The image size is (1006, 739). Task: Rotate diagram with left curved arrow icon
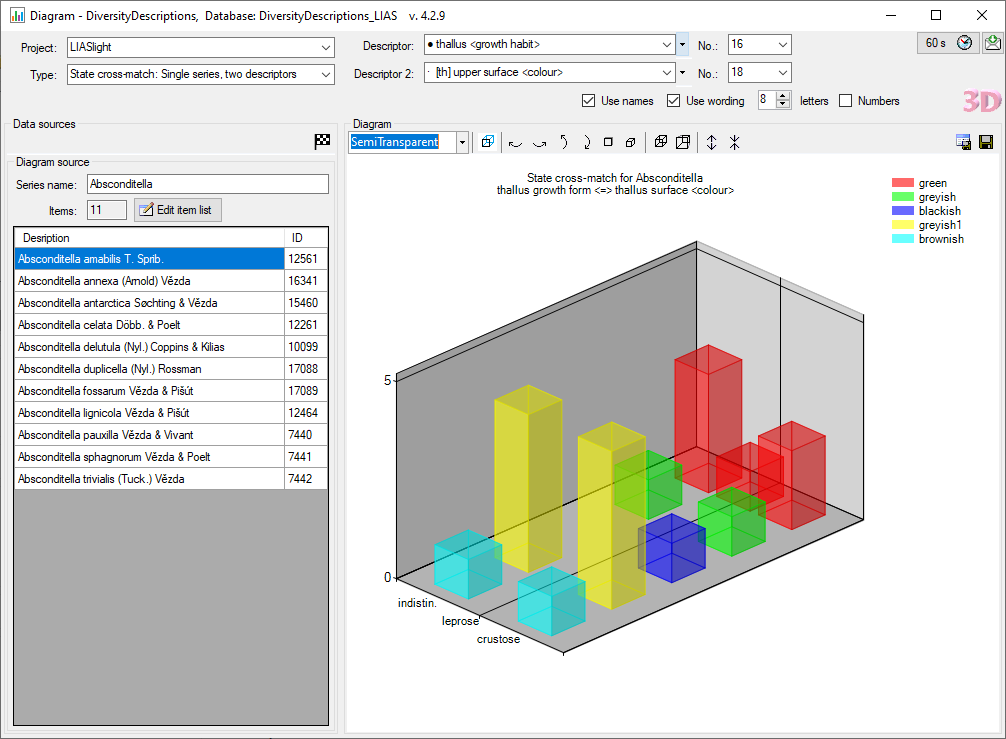[563, 142]
